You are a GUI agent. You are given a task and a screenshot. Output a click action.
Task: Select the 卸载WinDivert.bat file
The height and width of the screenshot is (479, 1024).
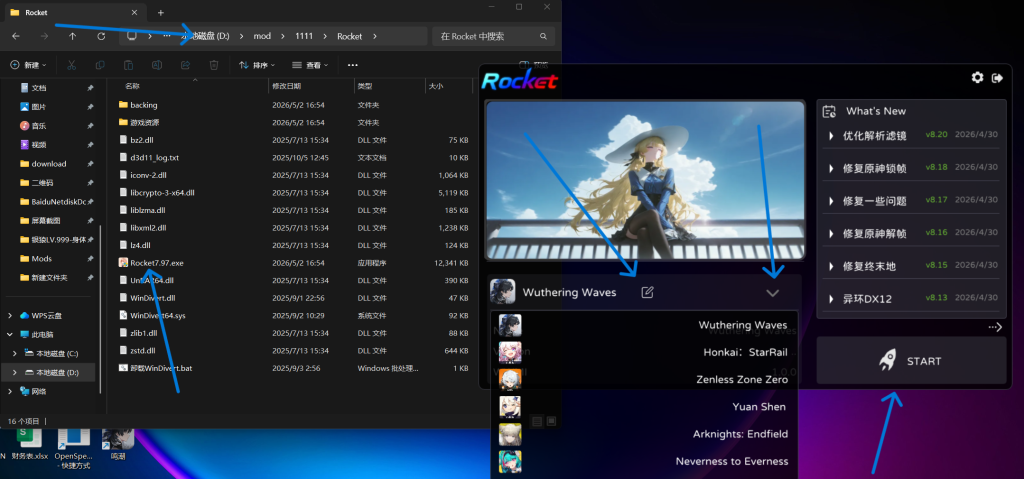[155, 368]
